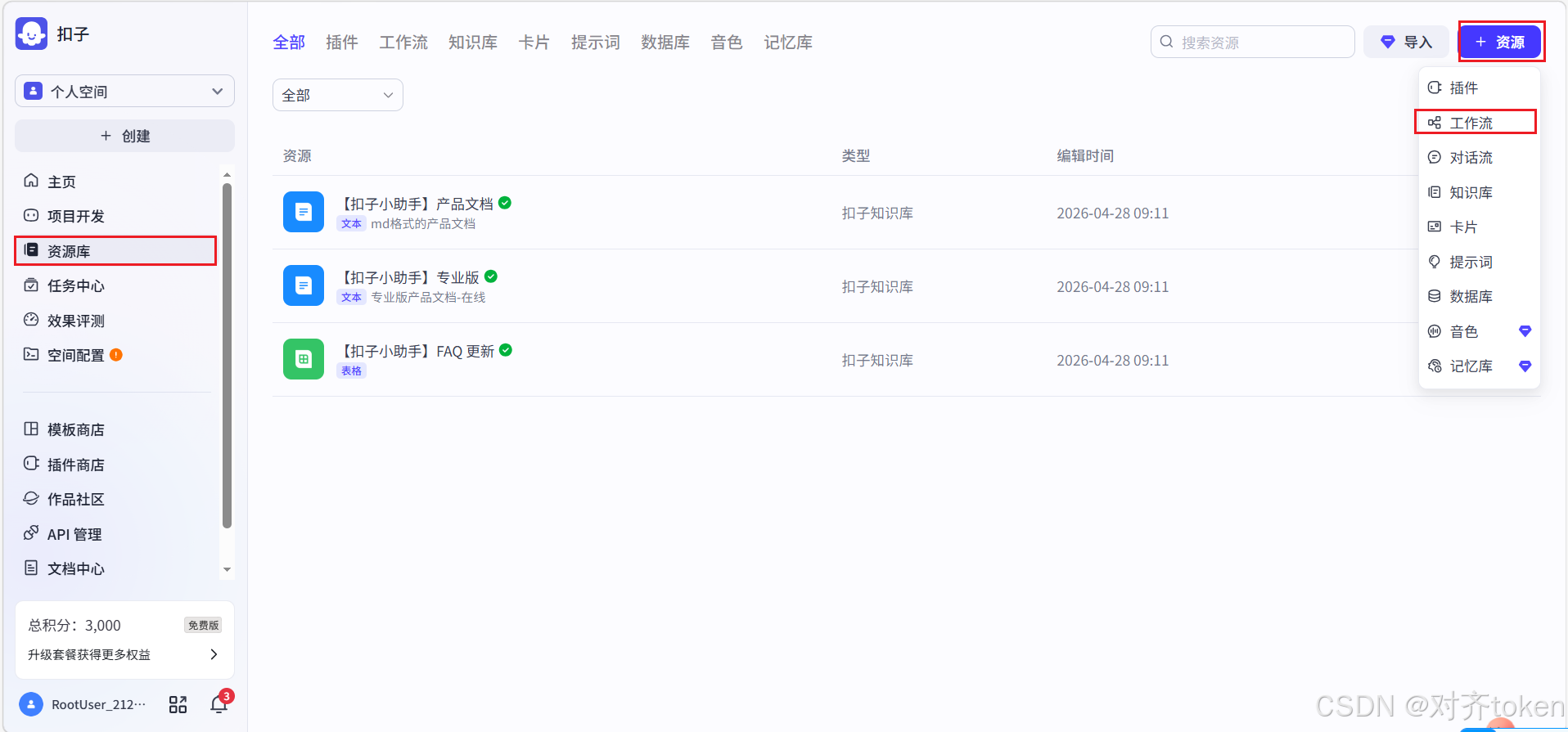Click search magnifier icon in 搜索资源

click(1167, 42)
